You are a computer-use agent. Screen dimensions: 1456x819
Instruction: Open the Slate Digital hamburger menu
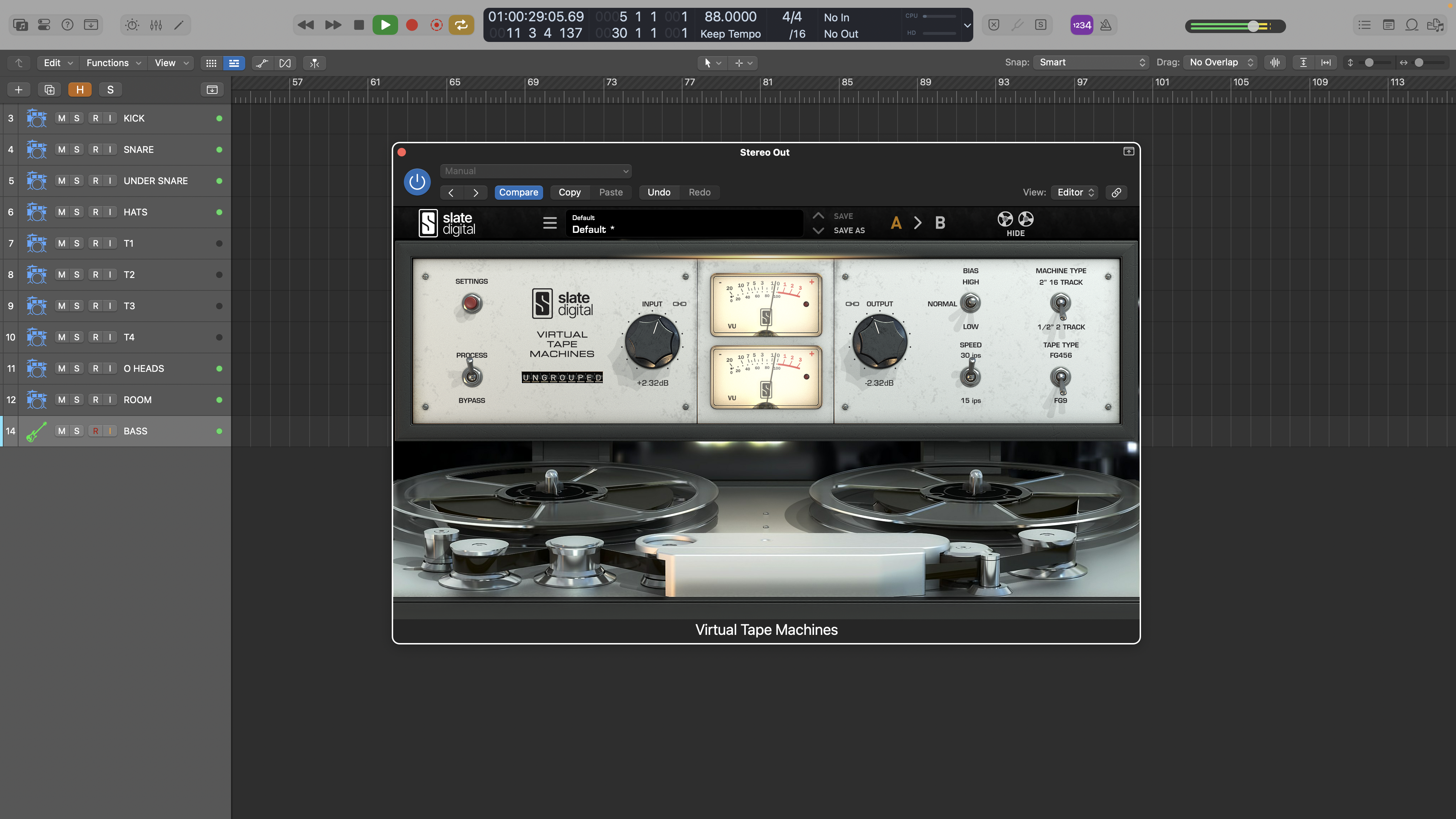(x=550, y=223)
